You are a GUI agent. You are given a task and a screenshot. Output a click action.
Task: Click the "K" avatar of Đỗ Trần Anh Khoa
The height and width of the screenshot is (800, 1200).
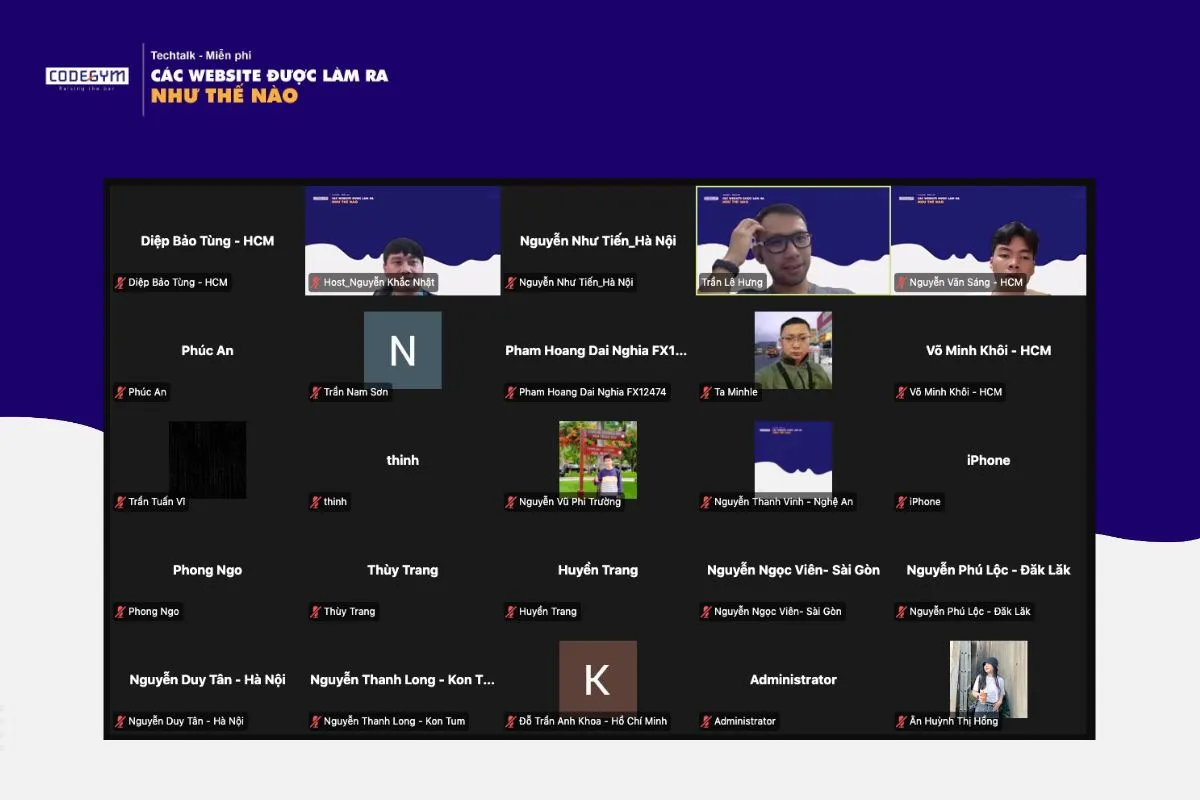click(597, 679)
